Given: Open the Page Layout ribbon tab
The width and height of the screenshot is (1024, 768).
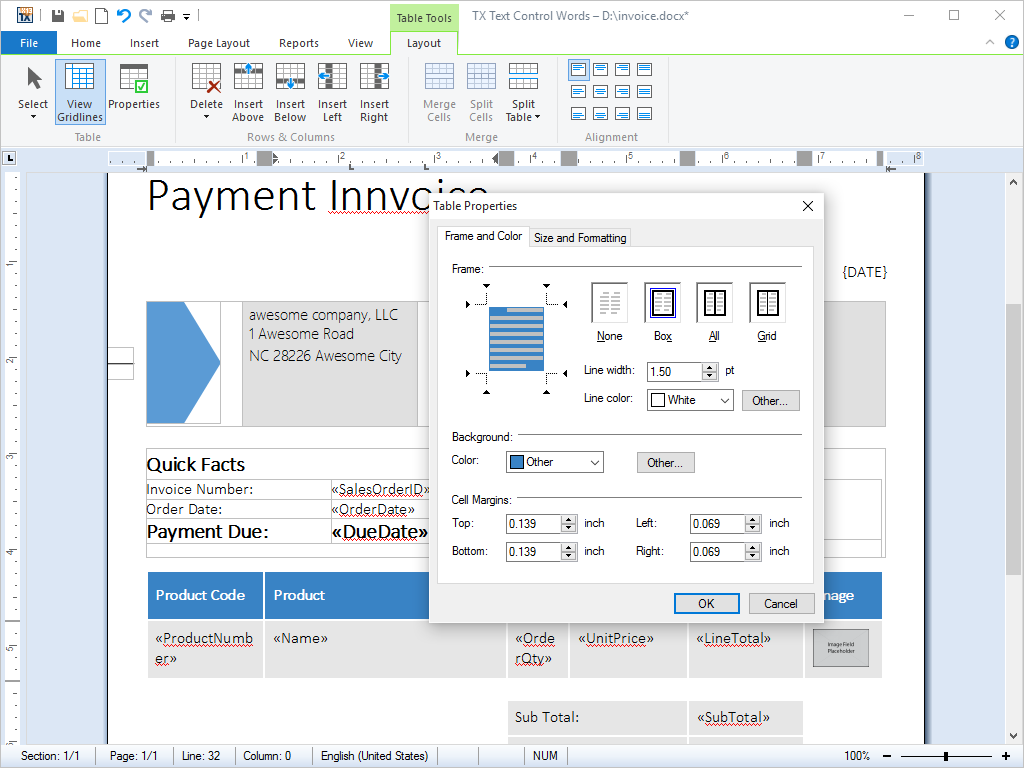Looking at the screenshot, I should pos(219,43).
